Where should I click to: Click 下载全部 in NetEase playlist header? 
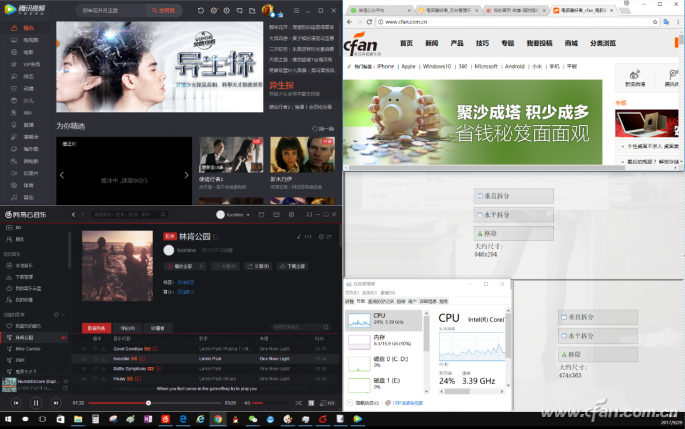point(293,266)
